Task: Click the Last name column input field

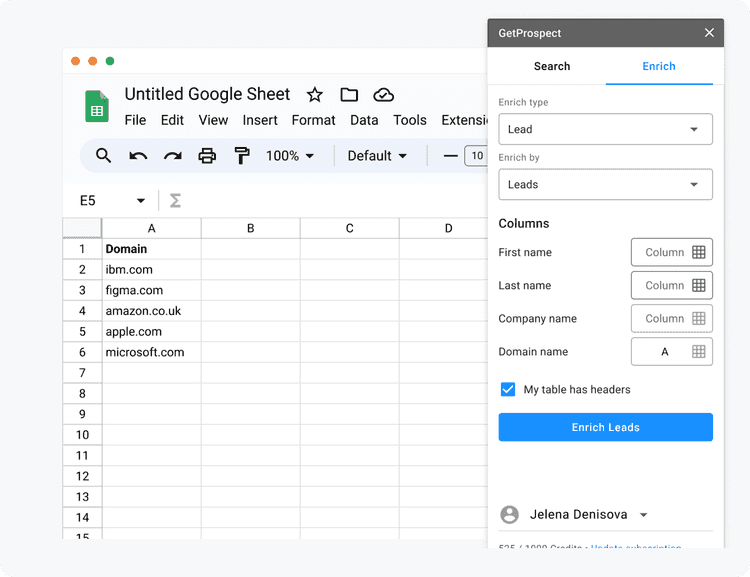Action: tap(663, 286)
